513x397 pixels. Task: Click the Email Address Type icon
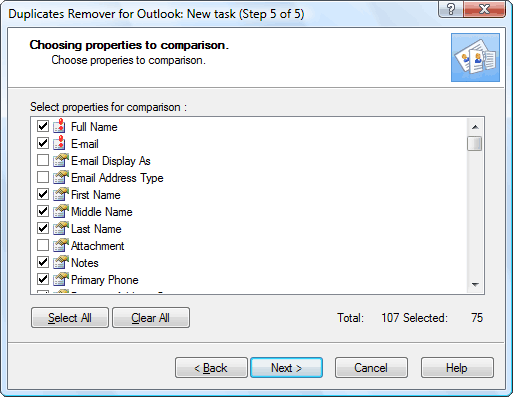click(61, 177)
